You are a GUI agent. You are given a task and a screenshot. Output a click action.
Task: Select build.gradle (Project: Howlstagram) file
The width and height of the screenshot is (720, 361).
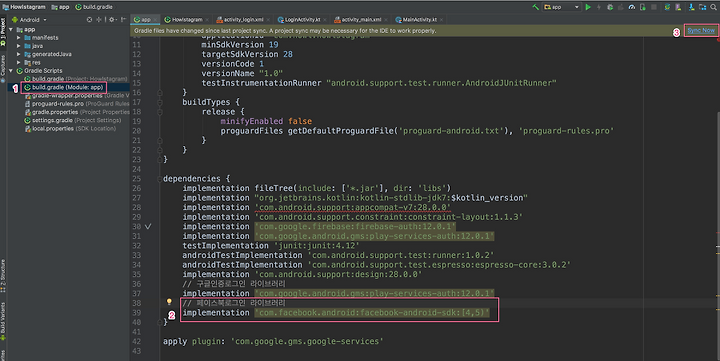coord(76,79)
